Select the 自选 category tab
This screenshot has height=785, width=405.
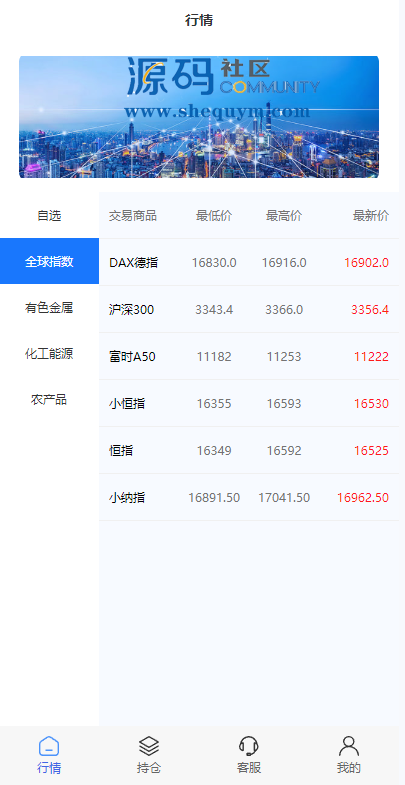(x=49, y=216)
